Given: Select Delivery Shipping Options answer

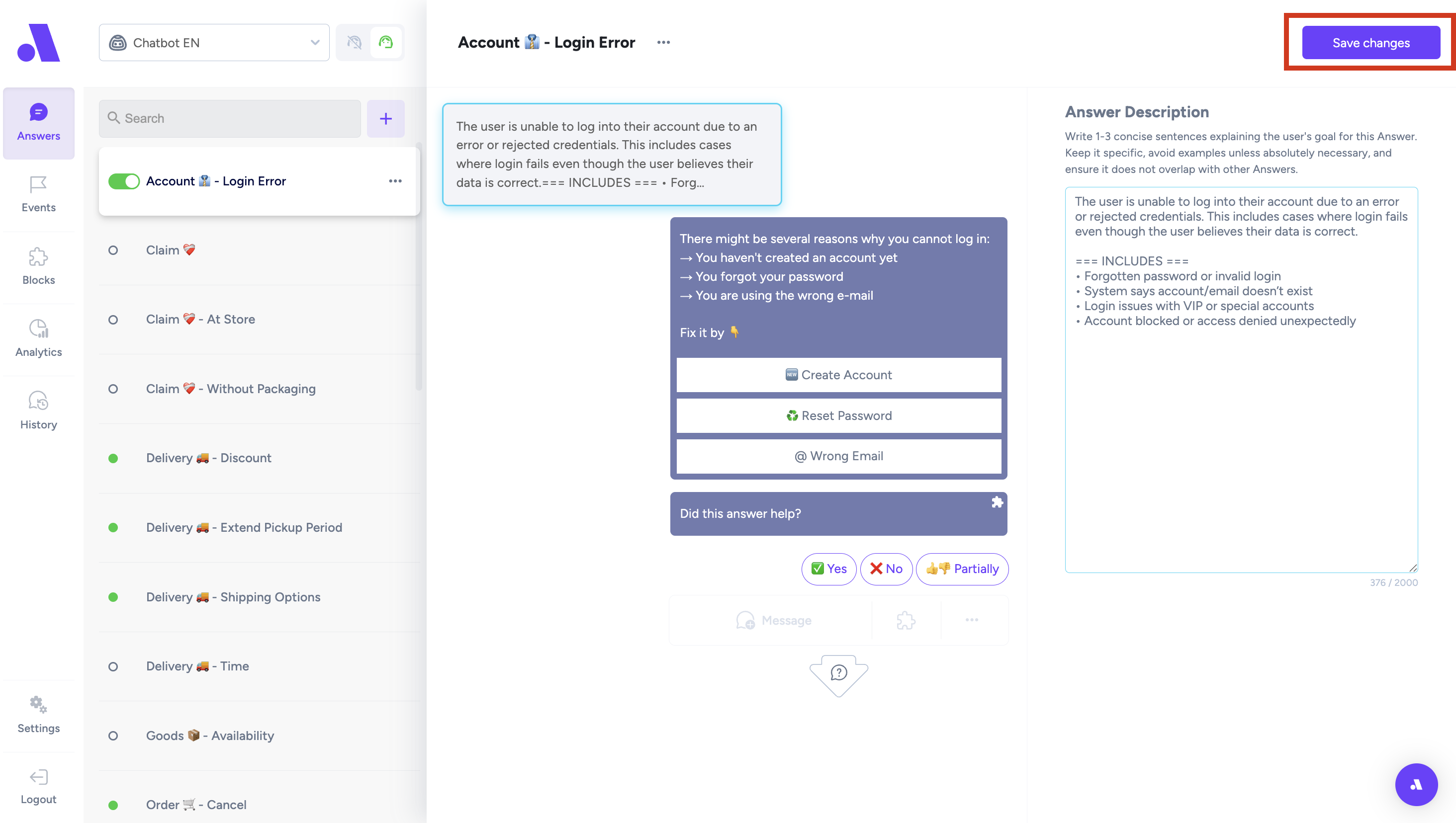Looking at the screenshot, I should point(233,597).
